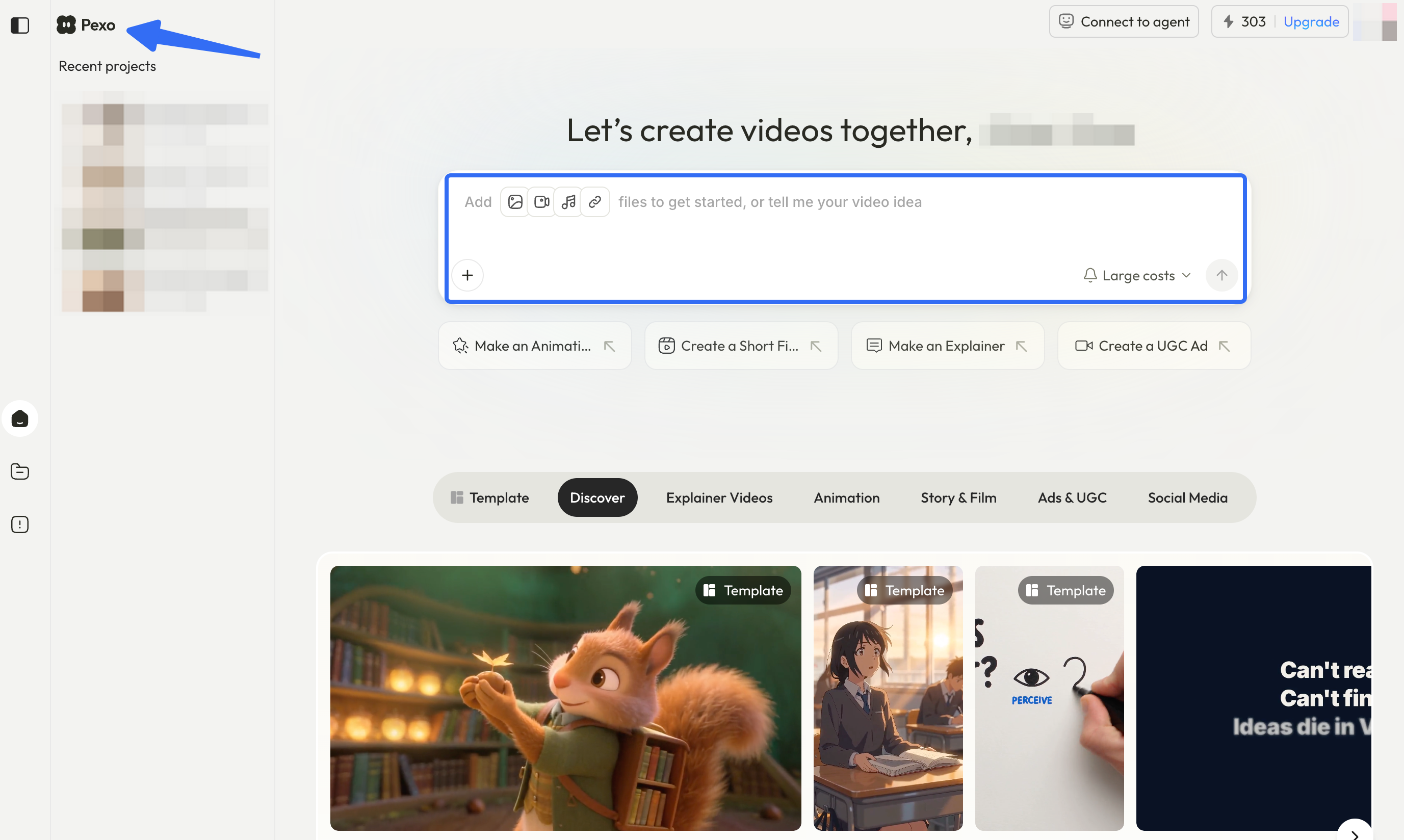Open the user avatar in top corner
Viewport: 1404px width, 840px height.
[1374, 21]
